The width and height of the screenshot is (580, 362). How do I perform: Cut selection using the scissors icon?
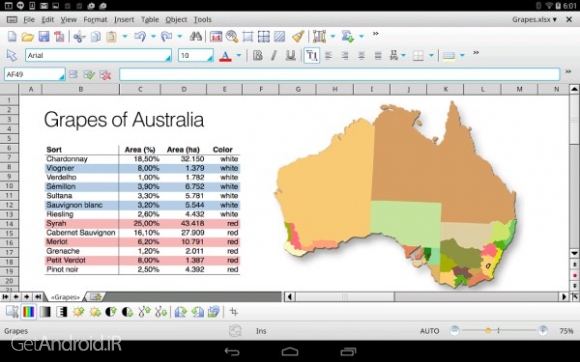pos(79,36)
